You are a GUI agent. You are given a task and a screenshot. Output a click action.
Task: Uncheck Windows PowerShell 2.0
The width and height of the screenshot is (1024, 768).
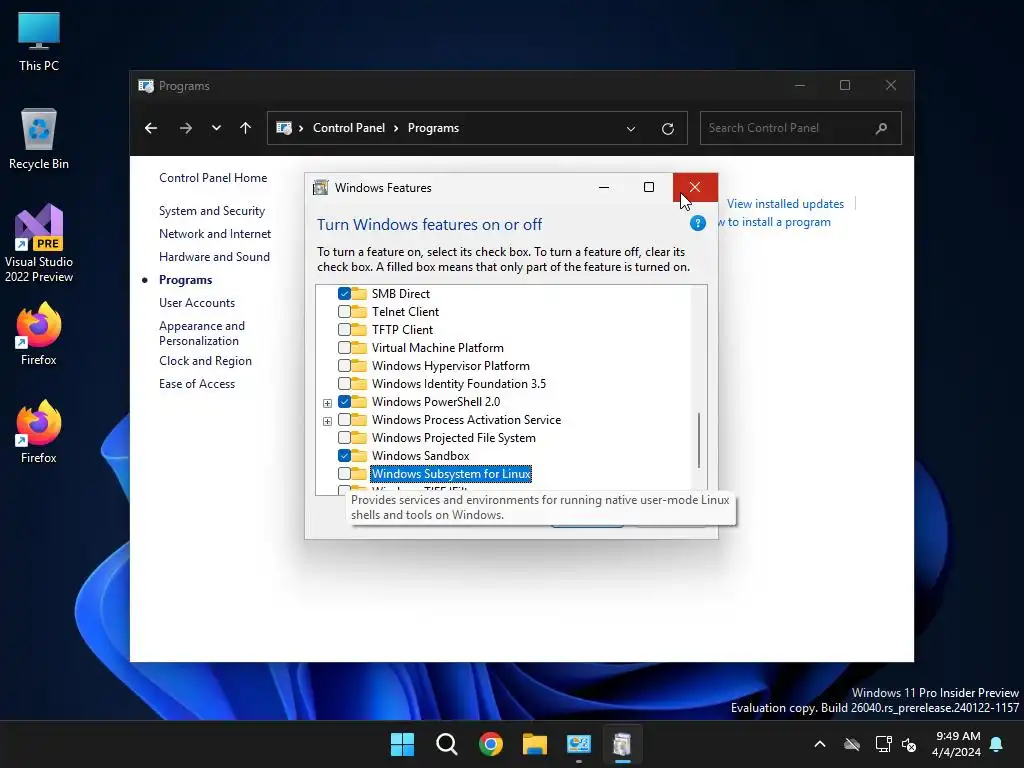tap(344, 402)
